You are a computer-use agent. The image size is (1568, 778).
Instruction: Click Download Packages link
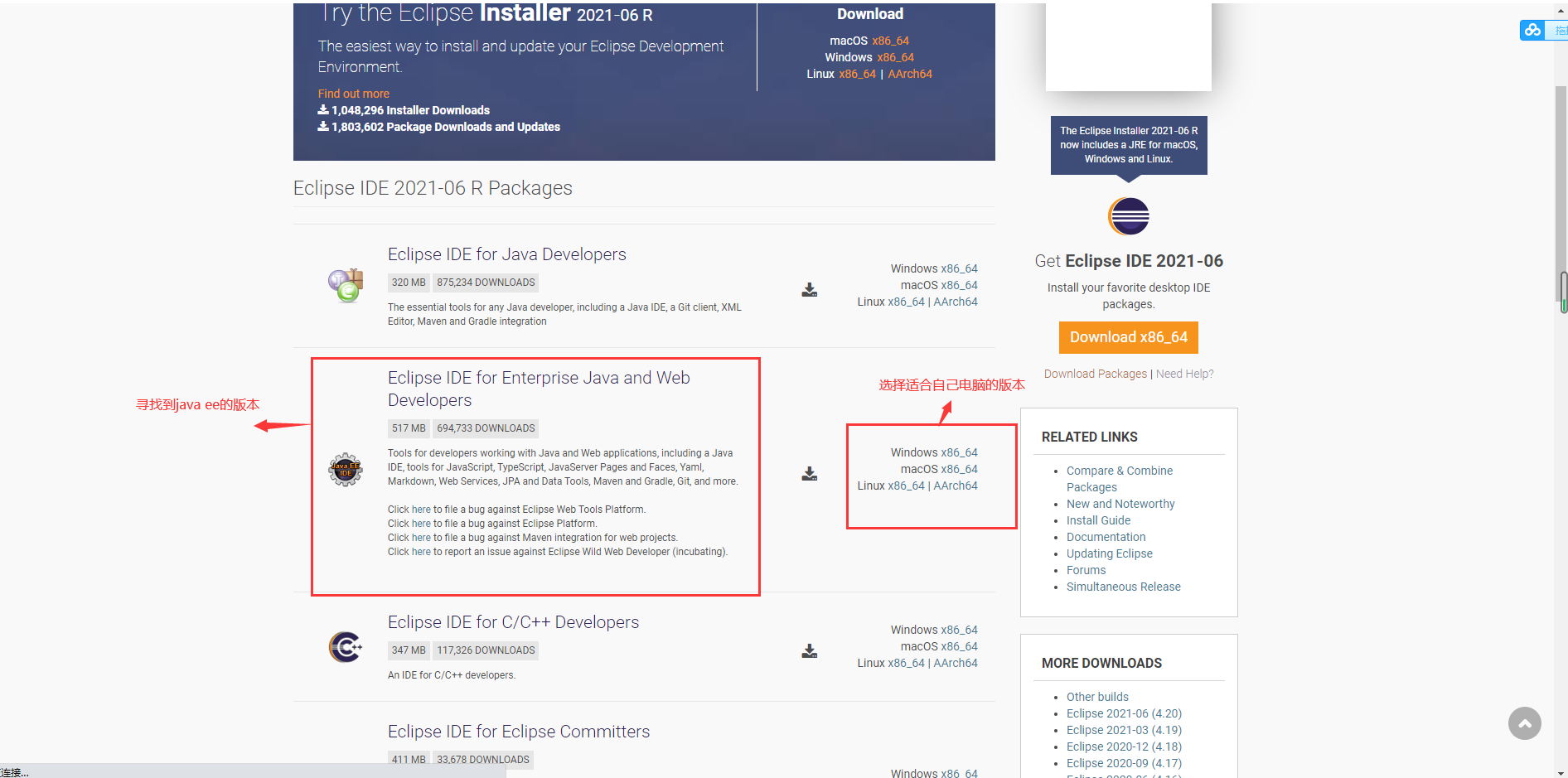pos(1096,374)
